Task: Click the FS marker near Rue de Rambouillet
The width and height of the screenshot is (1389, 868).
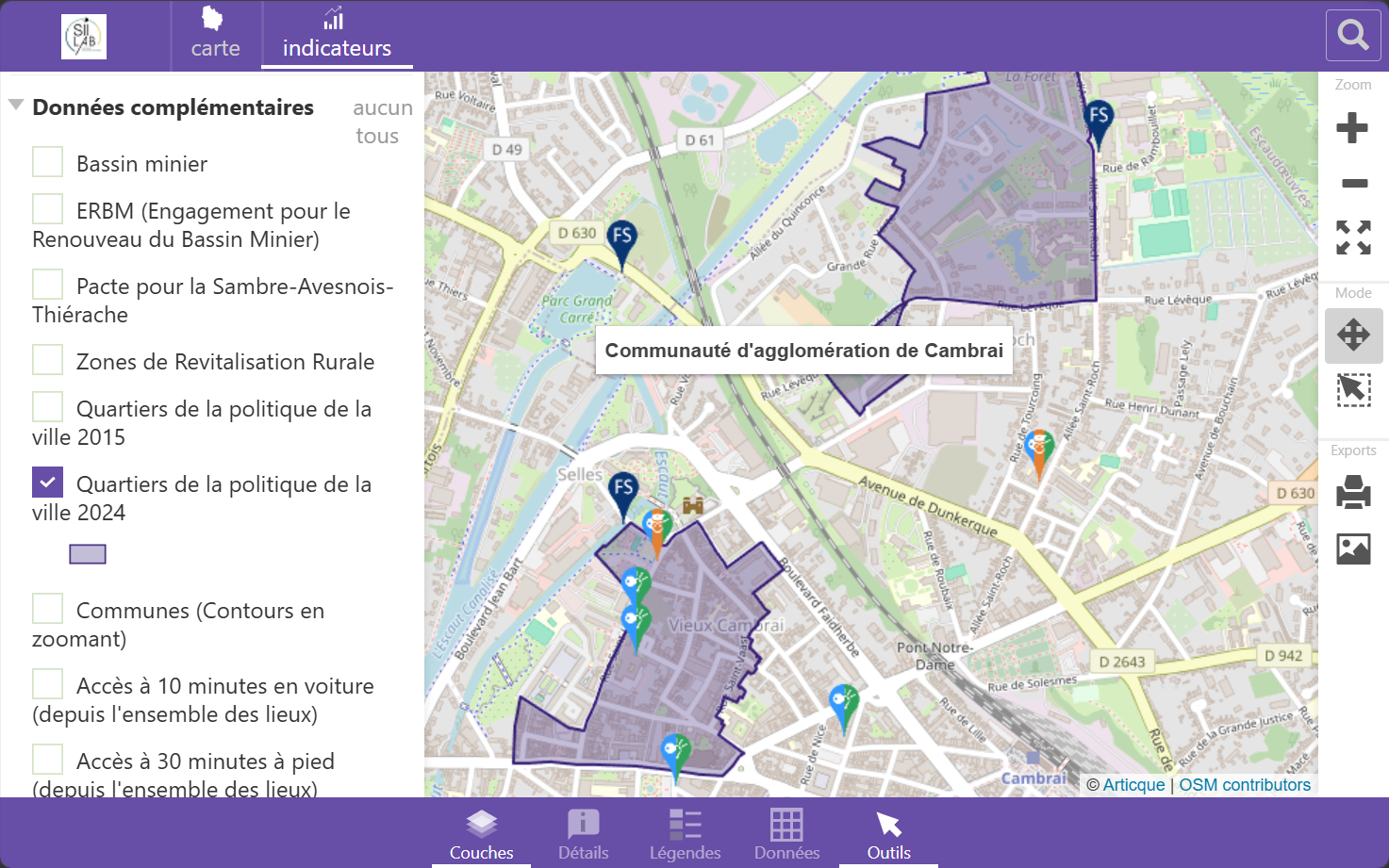Action: click(x=1099, y=123)
